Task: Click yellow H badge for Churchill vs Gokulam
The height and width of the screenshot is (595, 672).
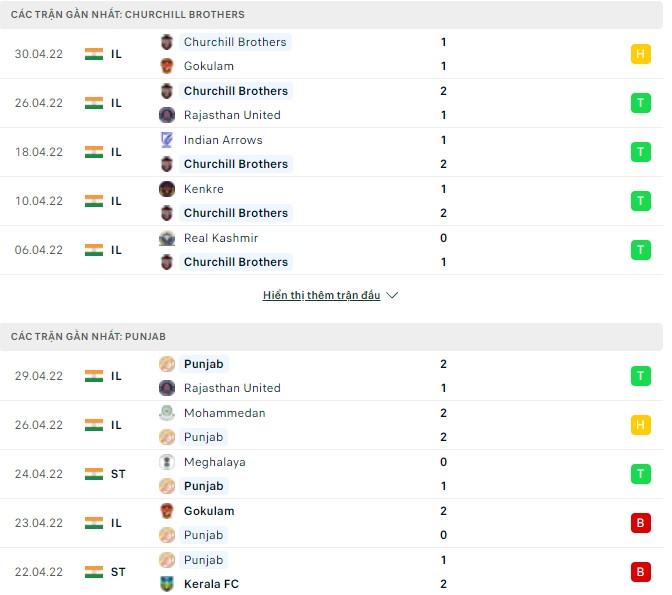Action: [640, 54]
